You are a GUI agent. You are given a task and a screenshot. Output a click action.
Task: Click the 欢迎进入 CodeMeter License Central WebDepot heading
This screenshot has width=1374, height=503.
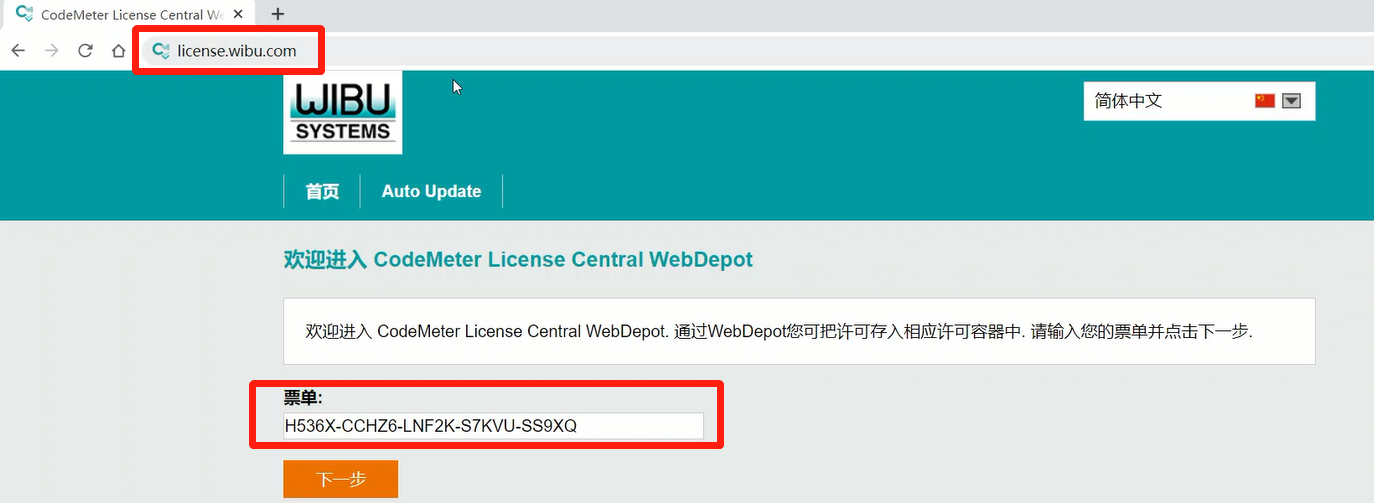click(x=518, y=260)
